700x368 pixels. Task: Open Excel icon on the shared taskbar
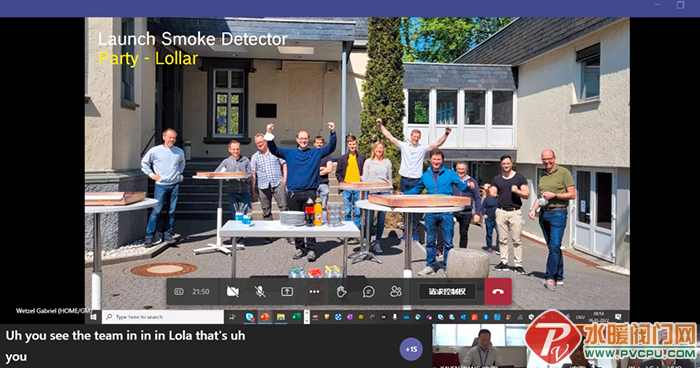pos(296,317)
